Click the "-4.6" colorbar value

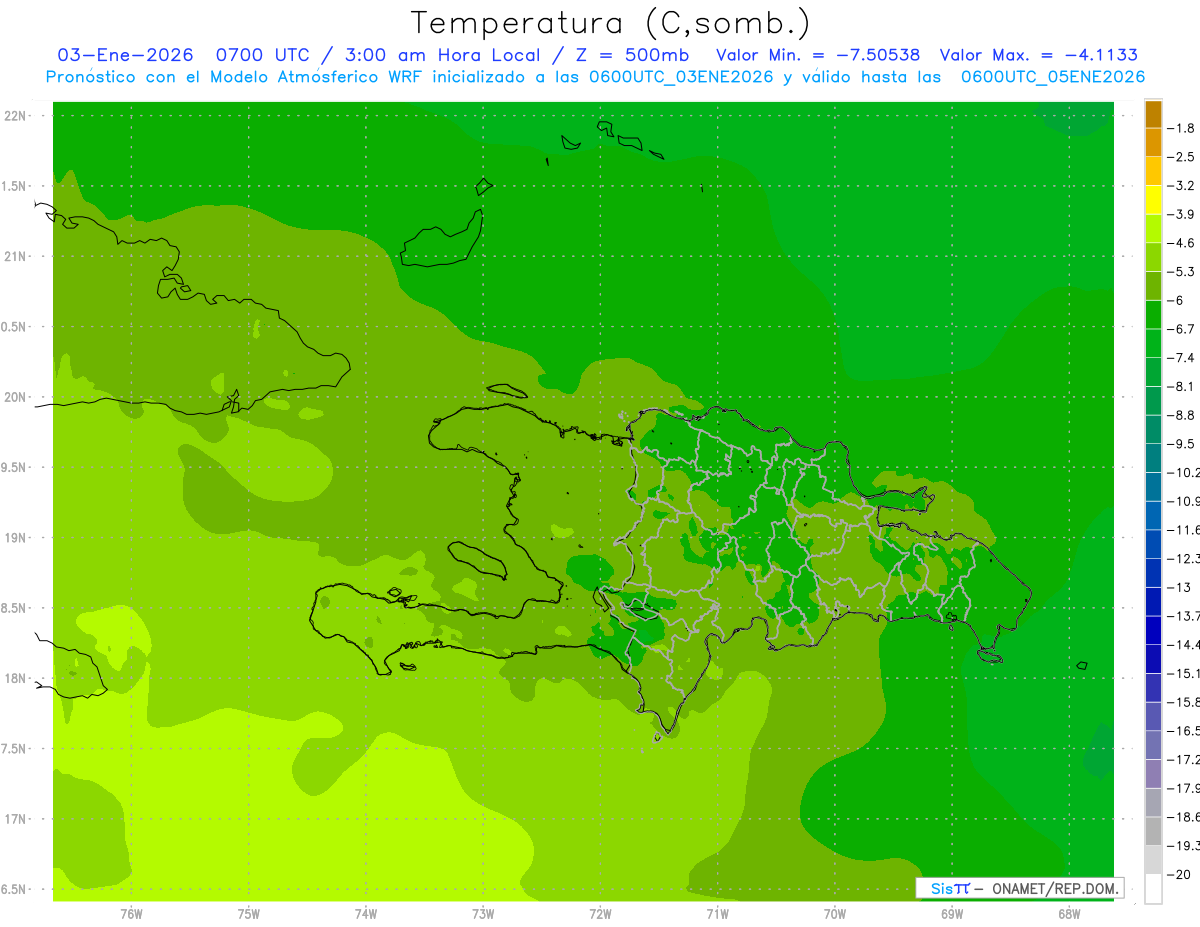click(x=1182, y=243)
